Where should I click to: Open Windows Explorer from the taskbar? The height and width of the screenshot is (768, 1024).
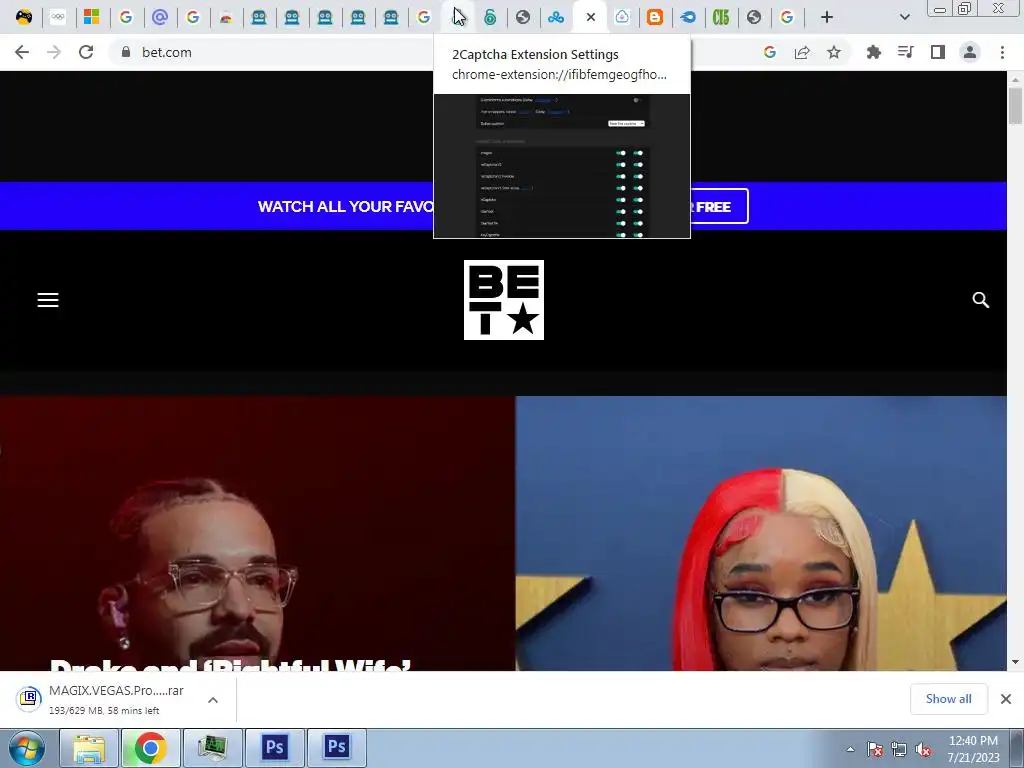88,748
